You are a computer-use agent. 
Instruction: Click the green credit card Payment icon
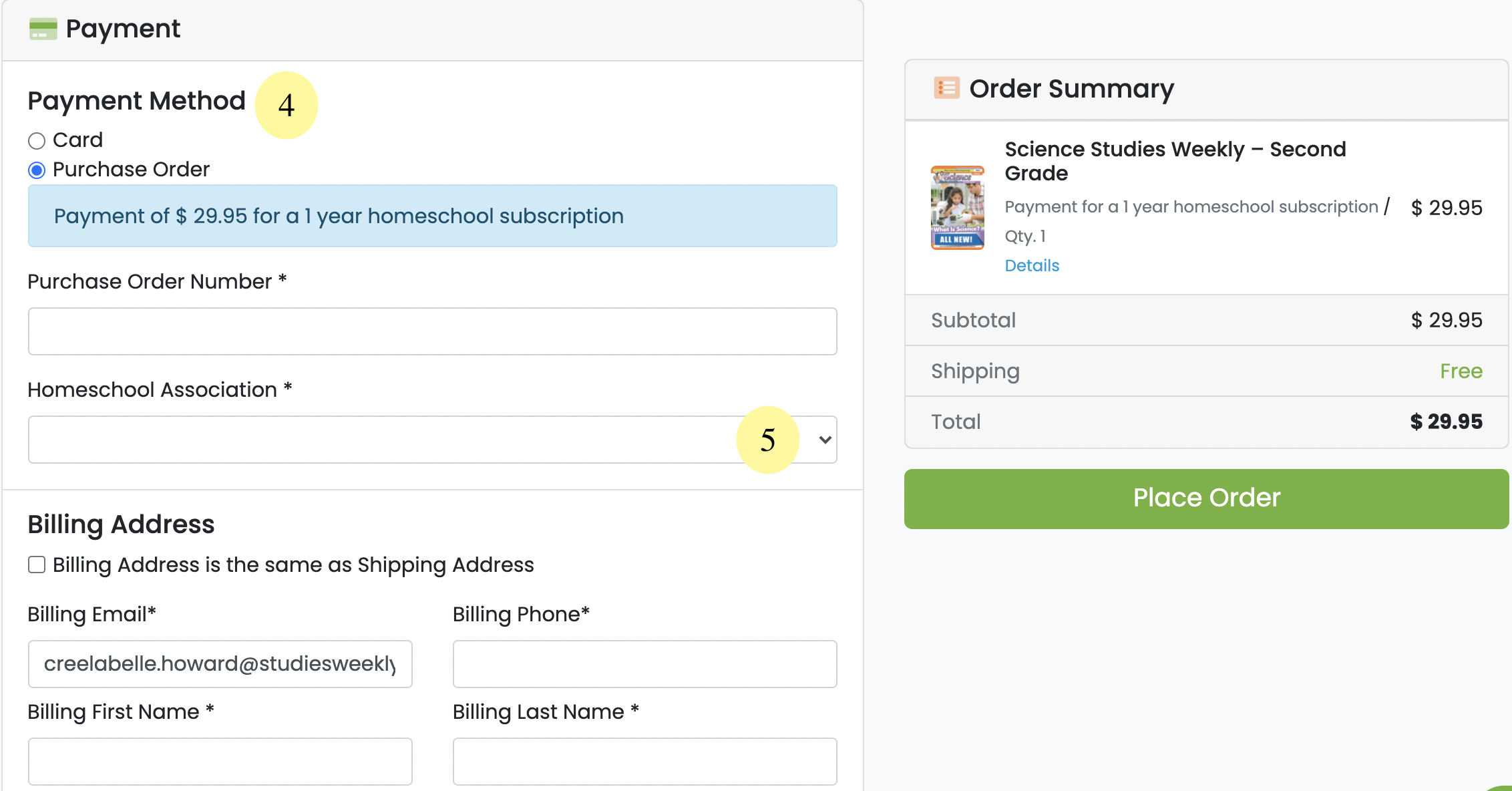43,29
